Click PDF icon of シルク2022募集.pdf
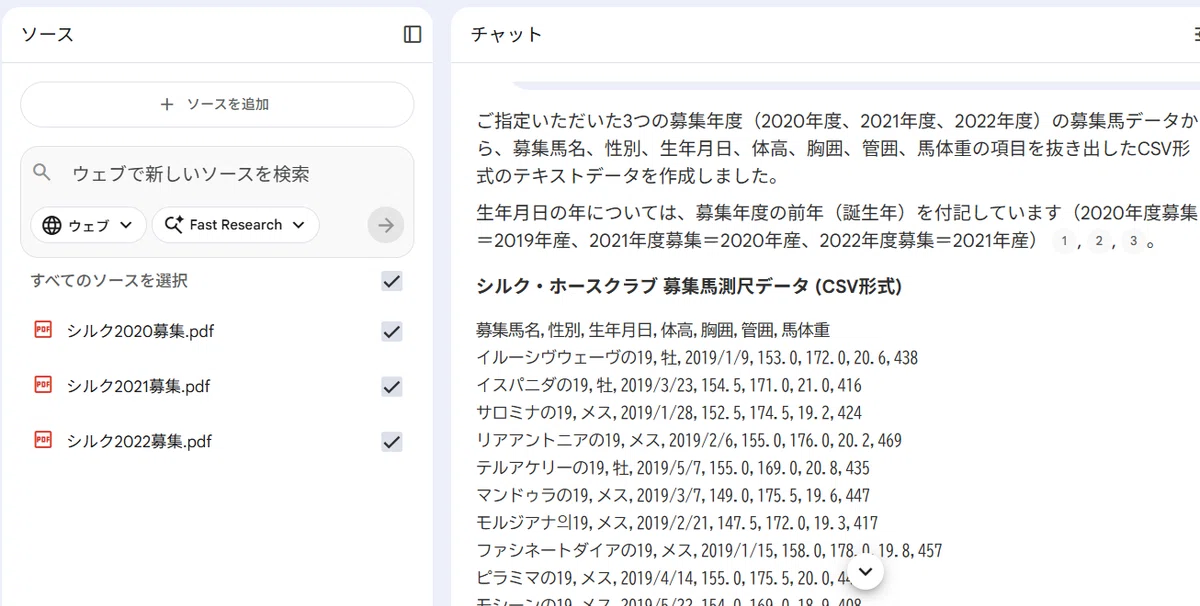The width and height of the screenshot is (1200, 606). click(43, 440)
